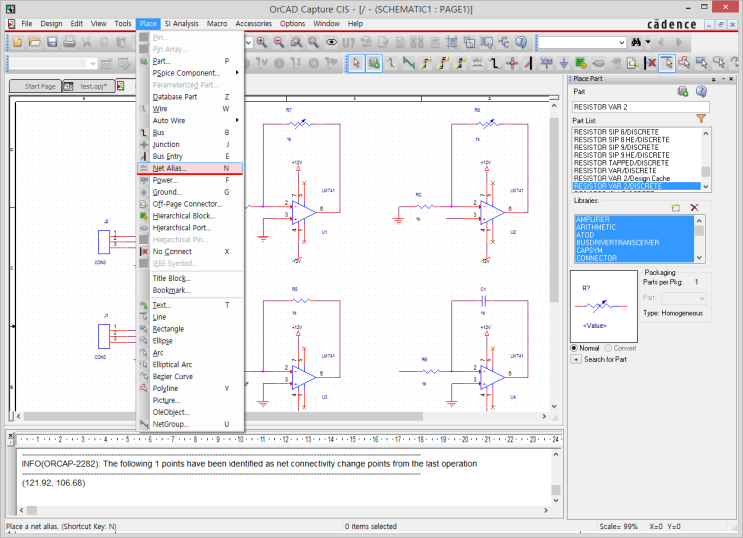Select the Convert radio button
Image resolution: width=743 pixels, height=538 pixels.
(x=608, y=348)
